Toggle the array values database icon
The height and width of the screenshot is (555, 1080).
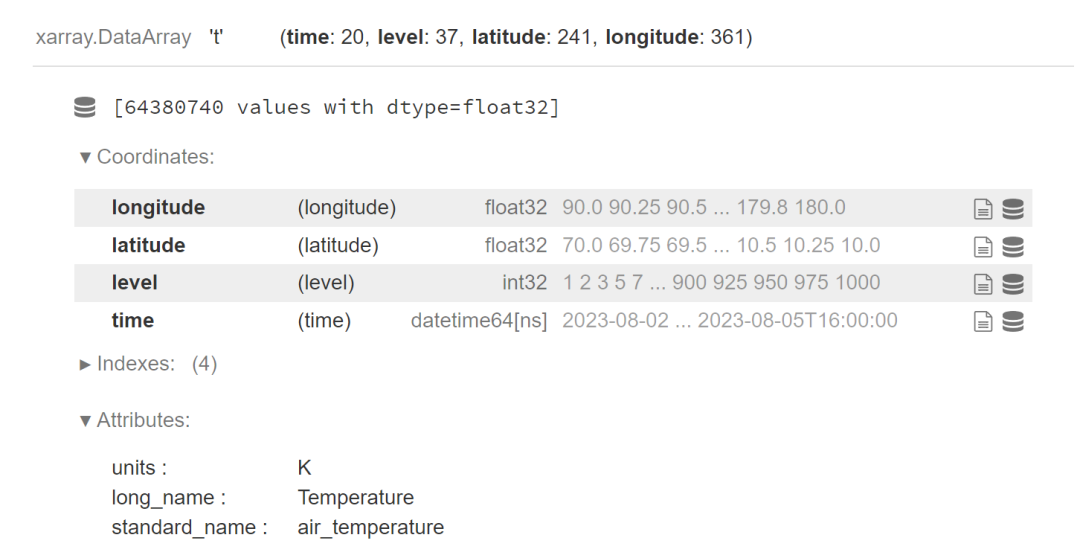[x=85, y=107]
